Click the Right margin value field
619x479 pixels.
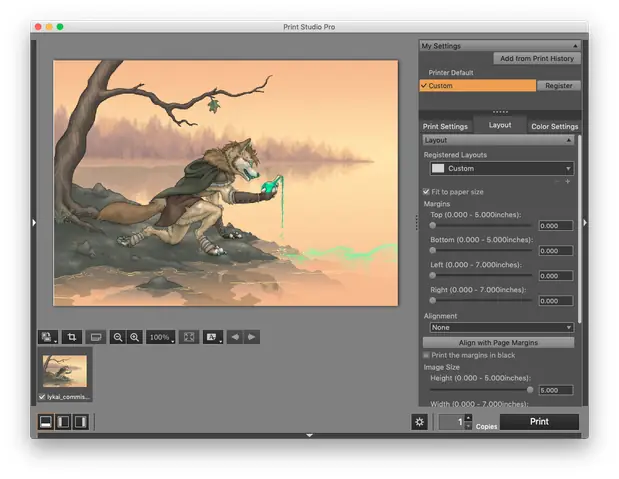pos(556,301)
